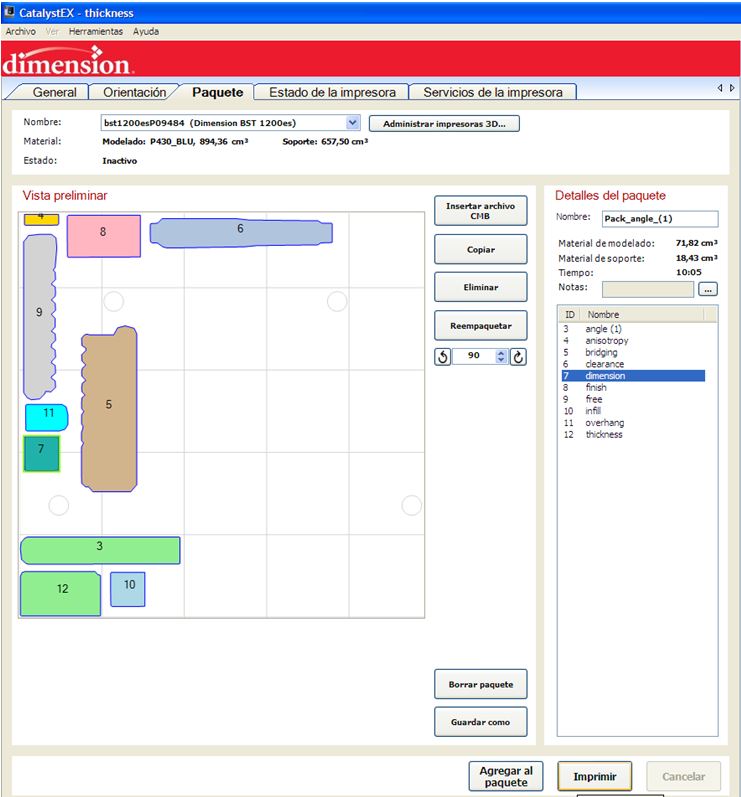Select pink part 8 in preview
Screen dimensions: 741x797
(104, 236)
